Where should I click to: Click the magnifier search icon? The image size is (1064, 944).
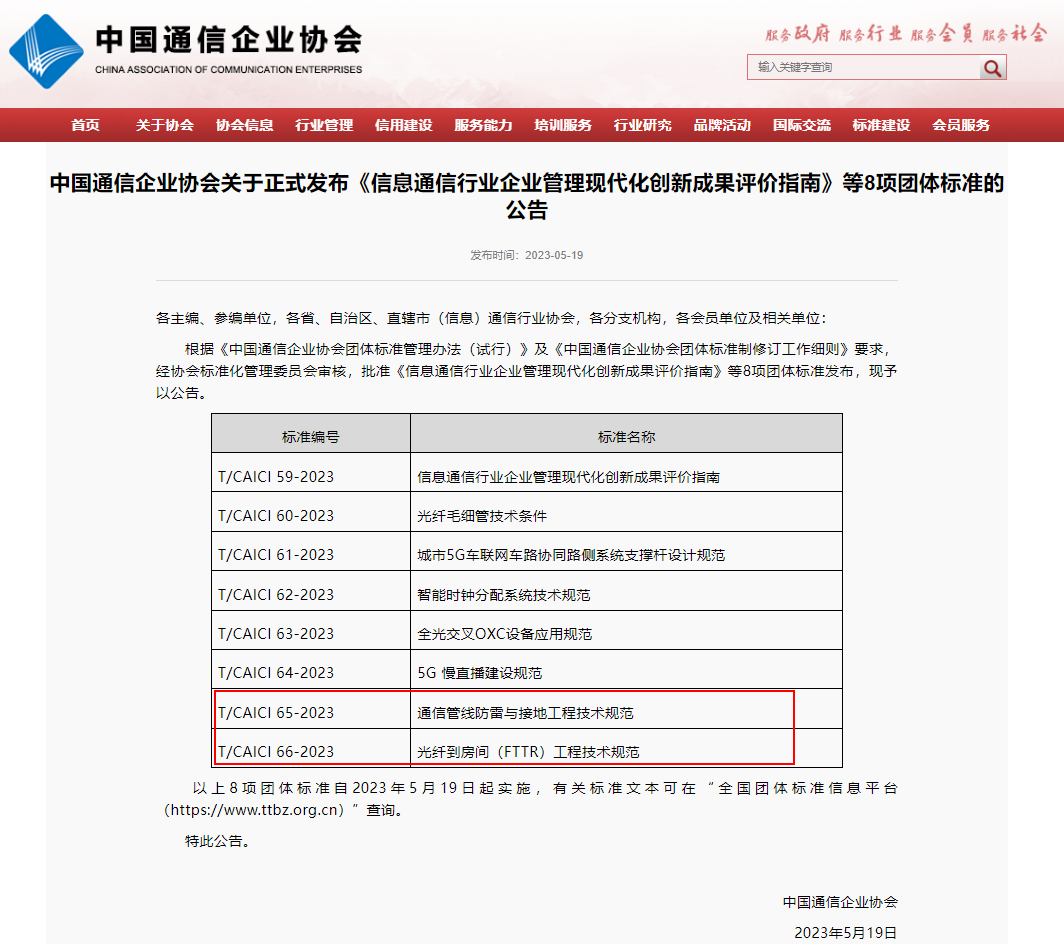pyautogui.click(x=993, y=68)
